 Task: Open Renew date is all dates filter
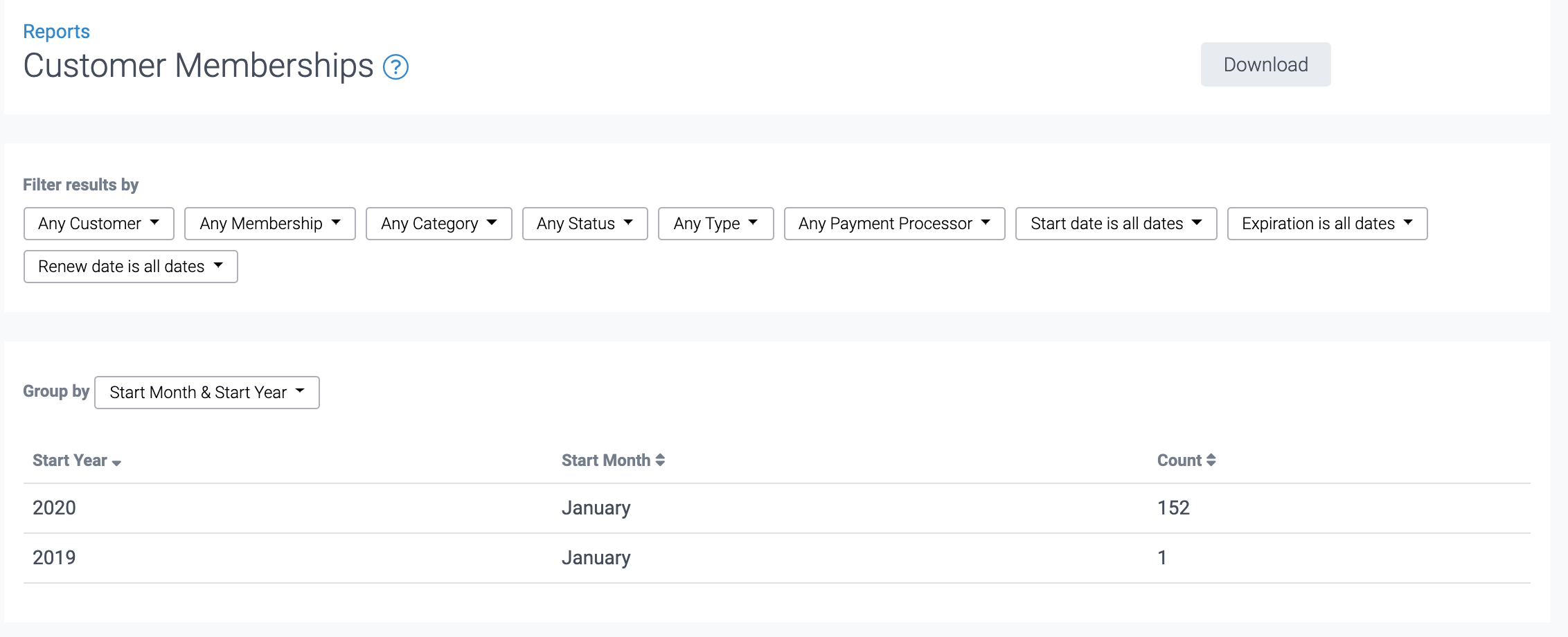tap(130, 267)
